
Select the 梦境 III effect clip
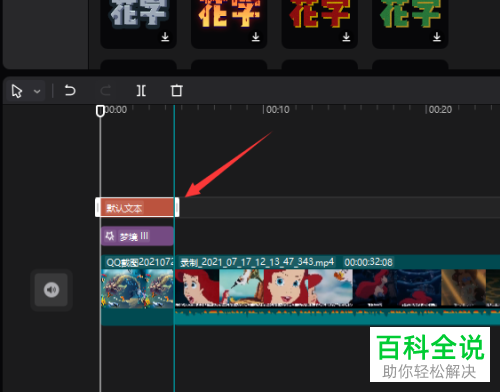(x=137, y=236)
